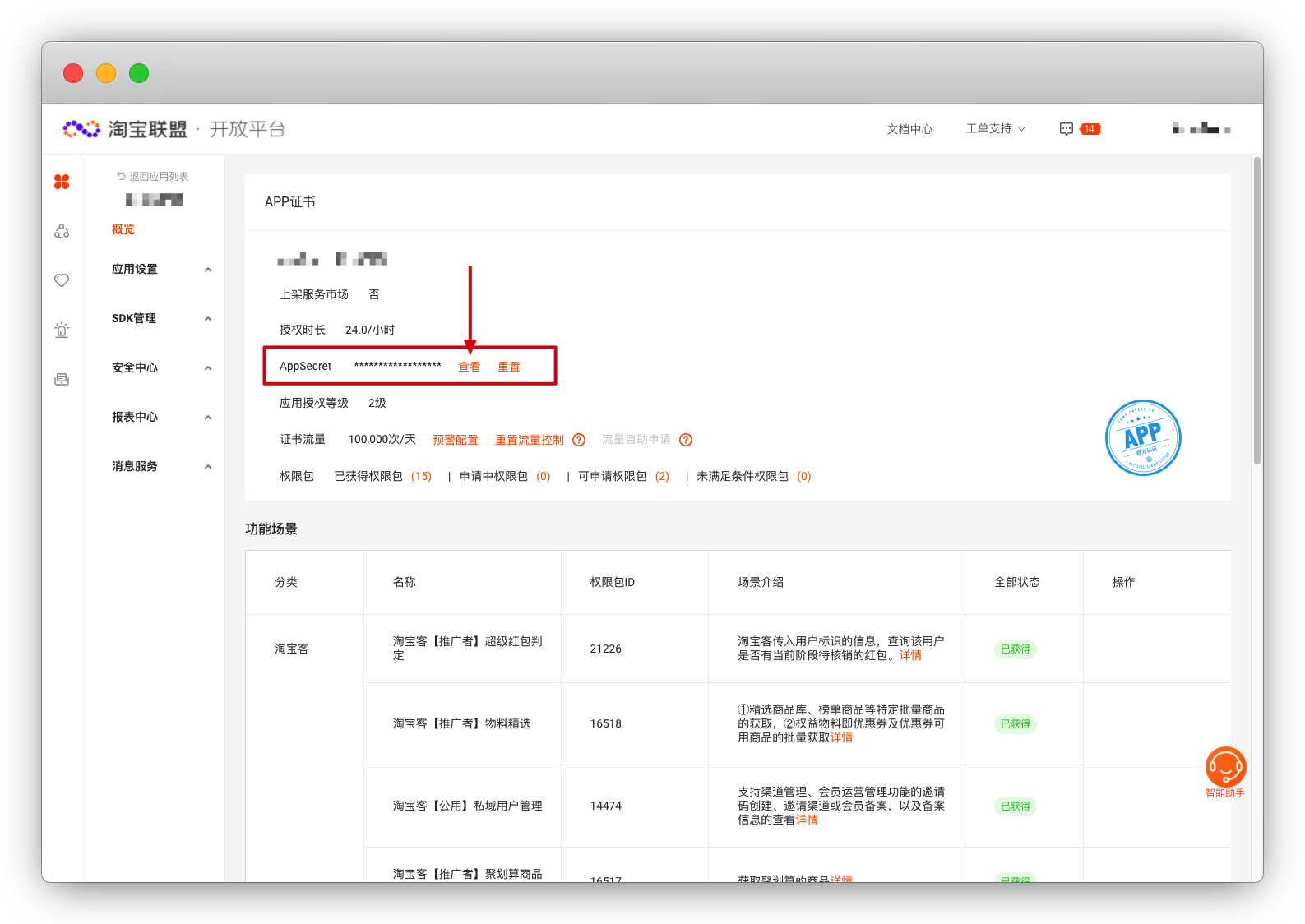Viewport: 1305px width, 924px height.
Task: Open the 工单支持 dropdown
Action: pyautogui.click(x=995, y=129)
